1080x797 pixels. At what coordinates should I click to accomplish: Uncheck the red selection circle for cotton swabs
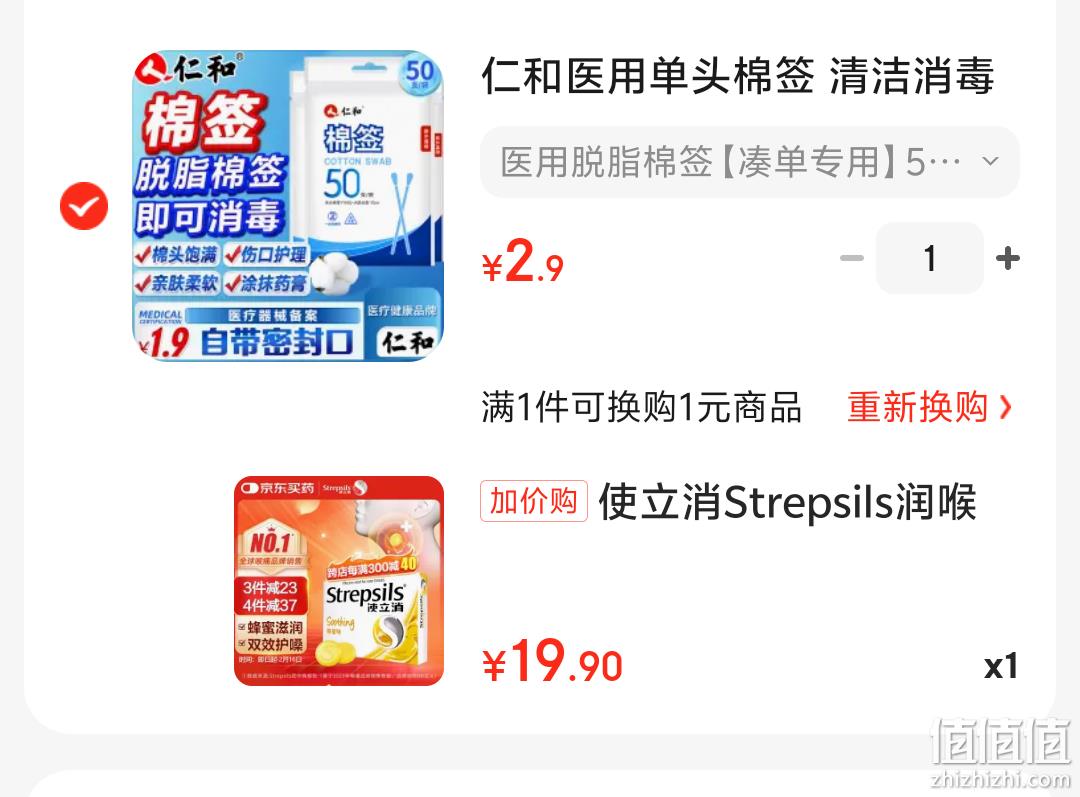coord(84,206)
